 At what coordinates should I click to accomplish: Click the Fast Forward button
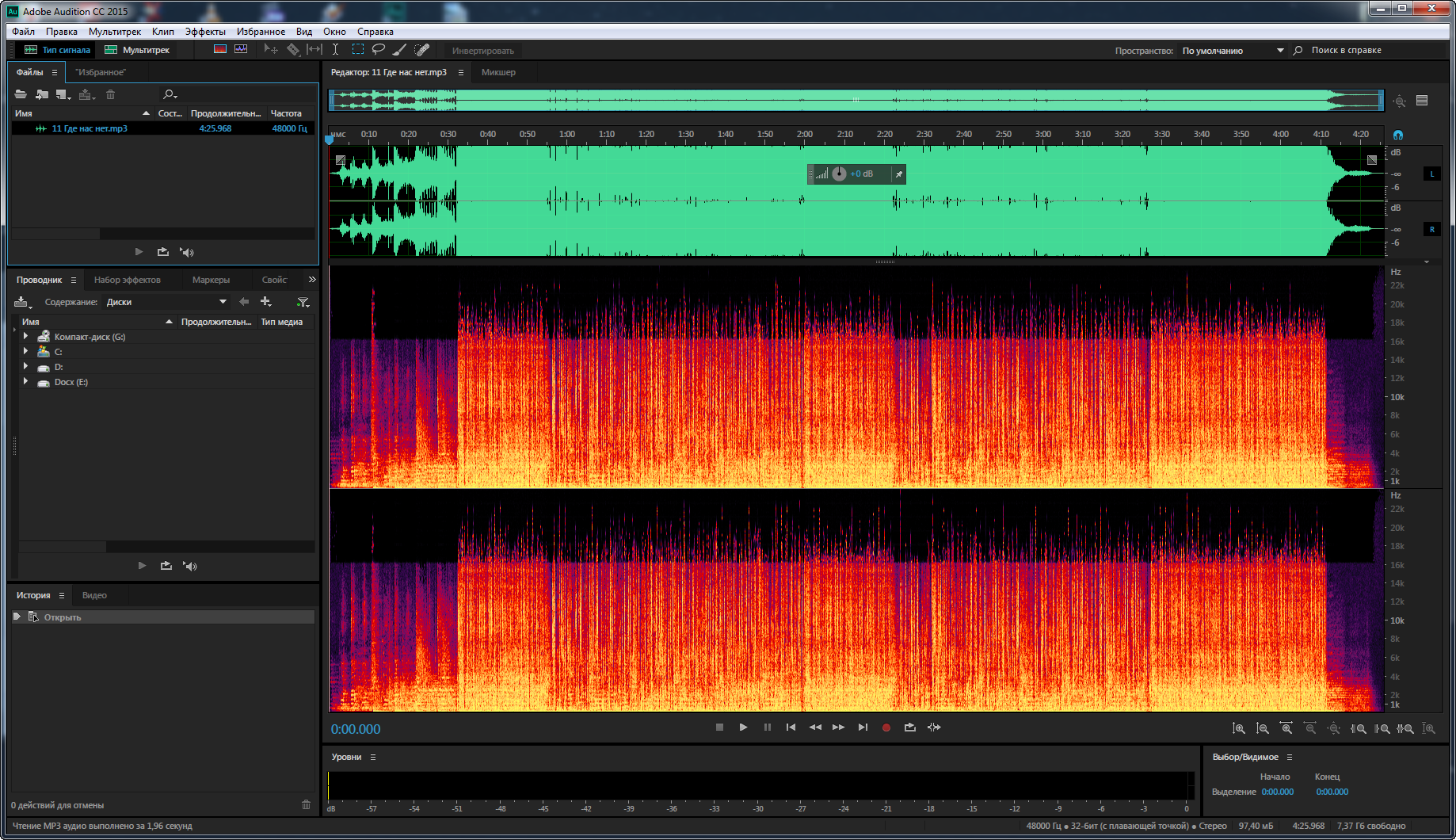(x=838, y=727)
